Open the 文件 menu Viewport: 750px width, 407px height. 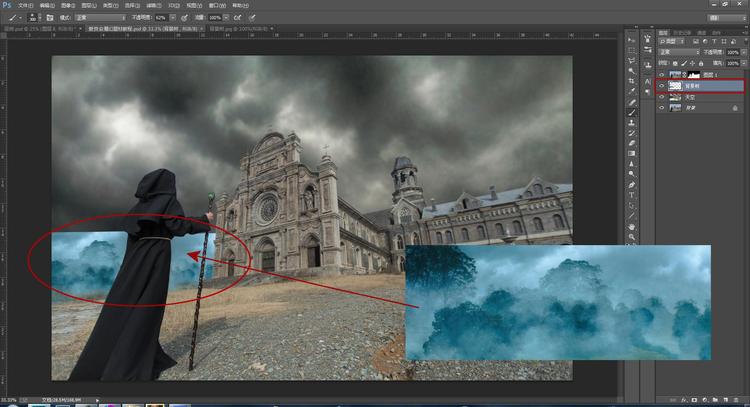point(25,6)
